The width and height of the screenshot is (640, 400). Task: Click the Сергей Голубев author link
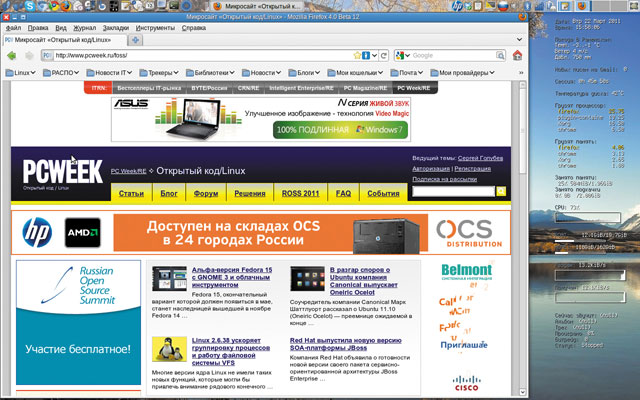pos(480,158)
